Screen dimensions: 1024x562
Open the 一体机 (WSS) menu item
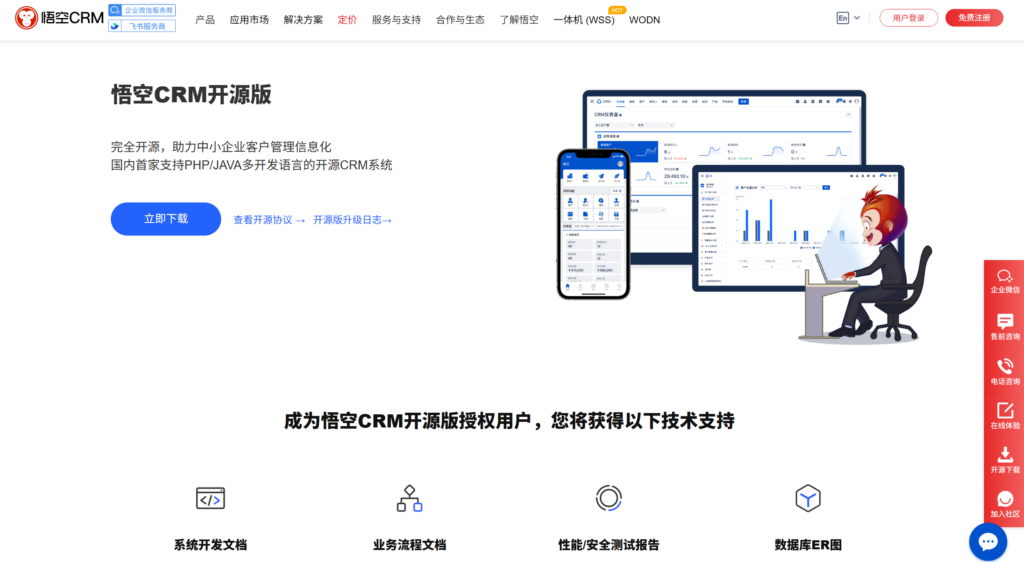click(584, 20)
